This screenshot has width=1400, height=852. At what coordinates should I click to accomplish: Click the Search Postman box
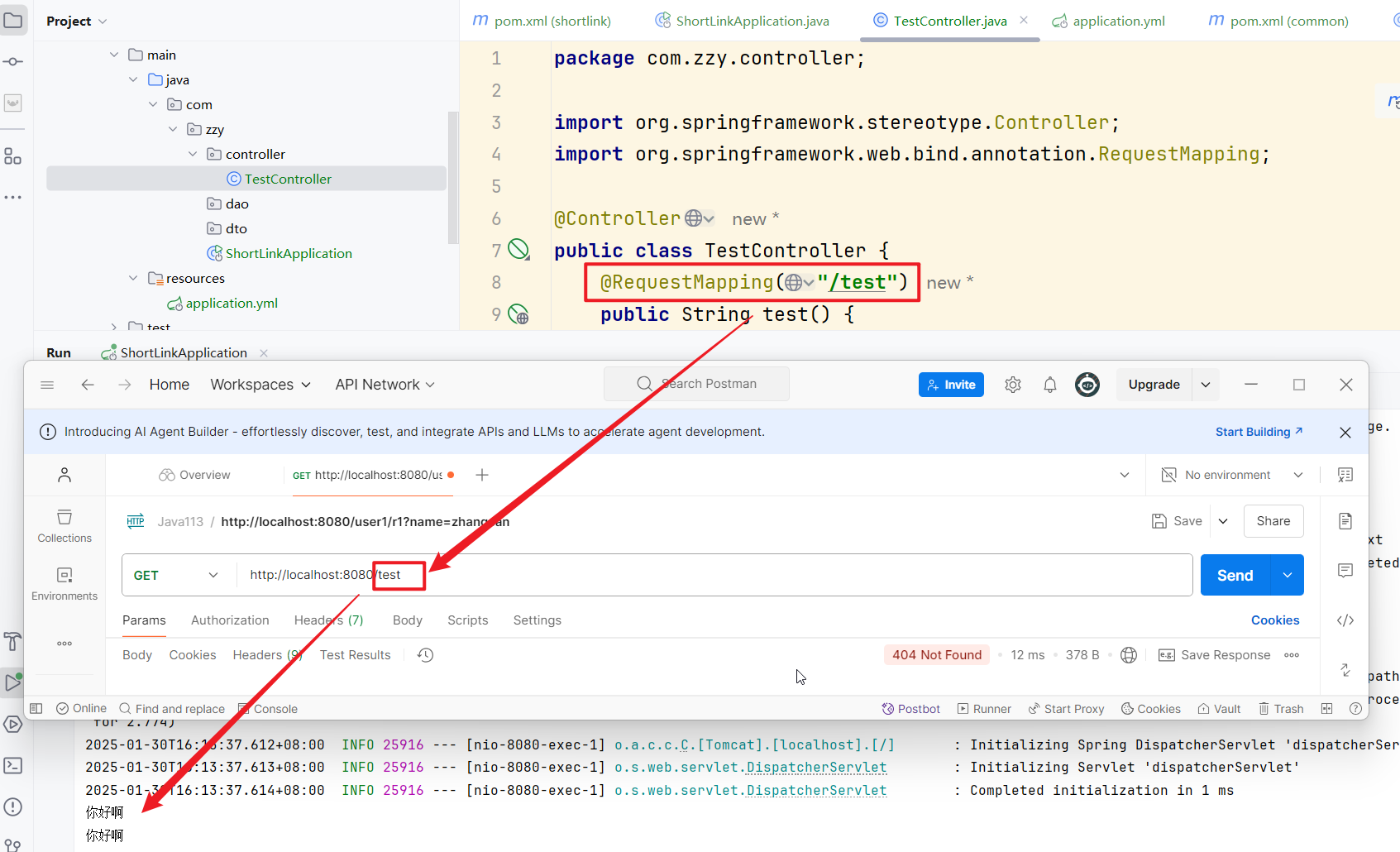[696, 384]
